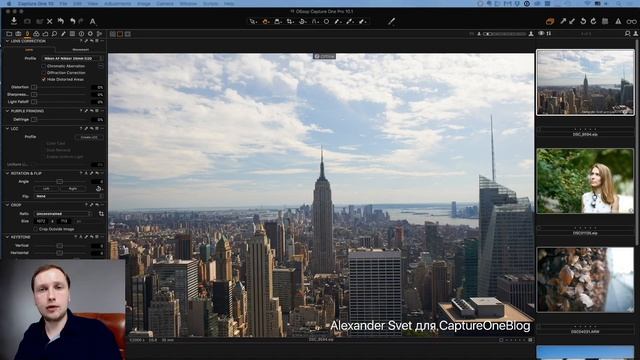Uncheck Hide Distorted Areas

pos(44,79)
